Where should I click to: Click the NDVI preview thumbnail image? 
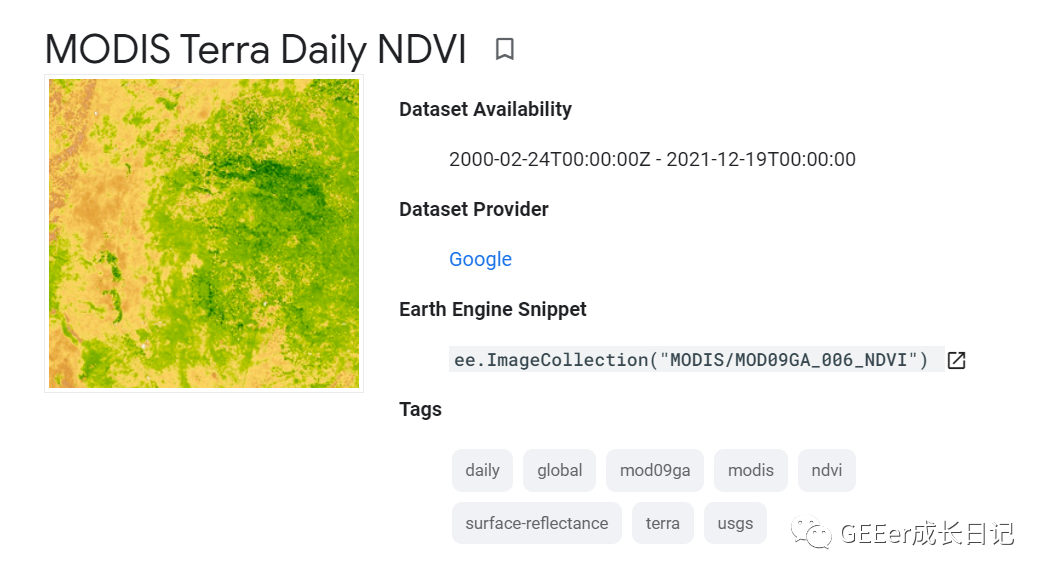203,233
